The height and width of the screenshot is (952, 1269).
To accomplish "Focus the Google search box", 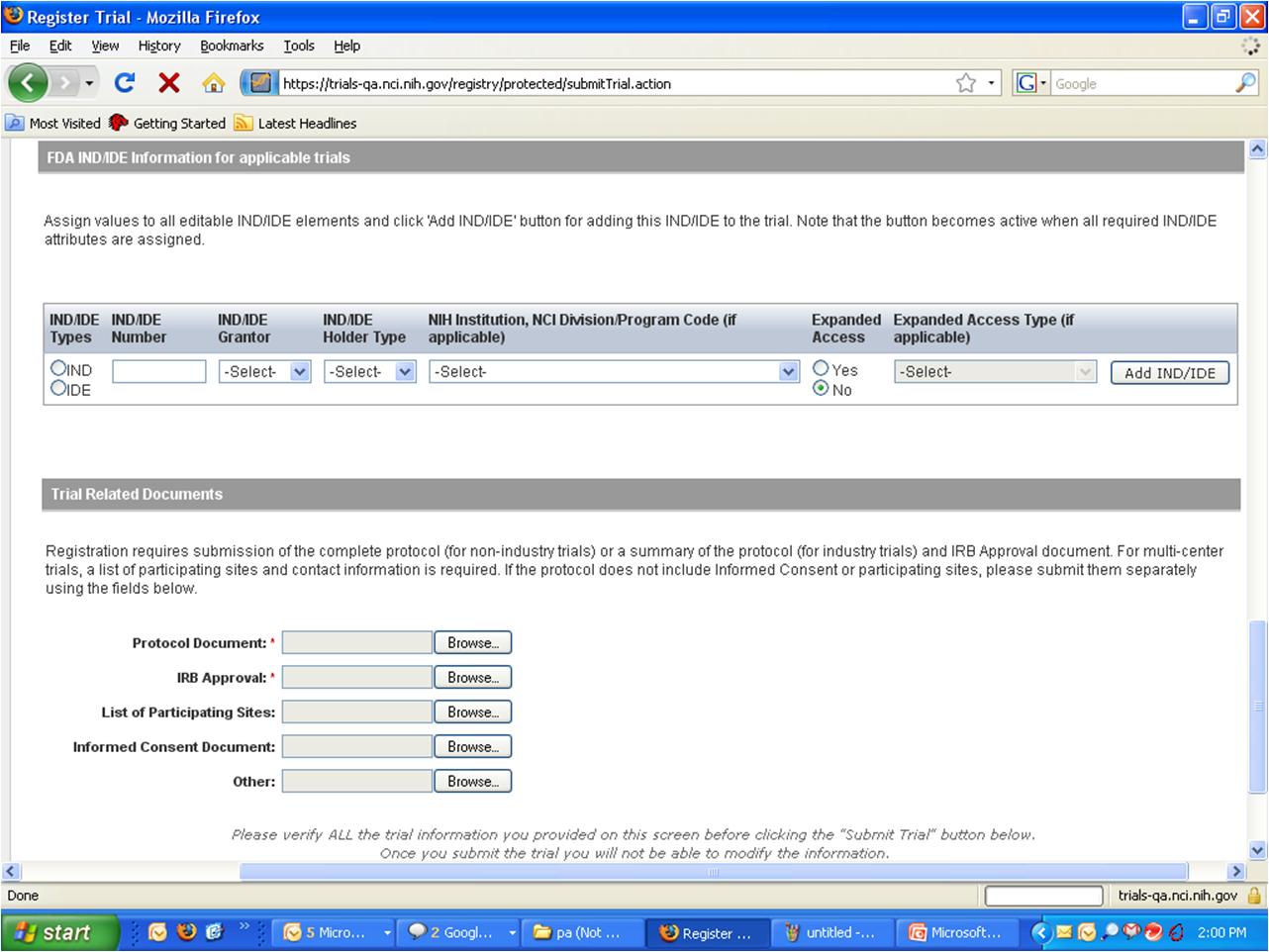I will pos(1141,84).
